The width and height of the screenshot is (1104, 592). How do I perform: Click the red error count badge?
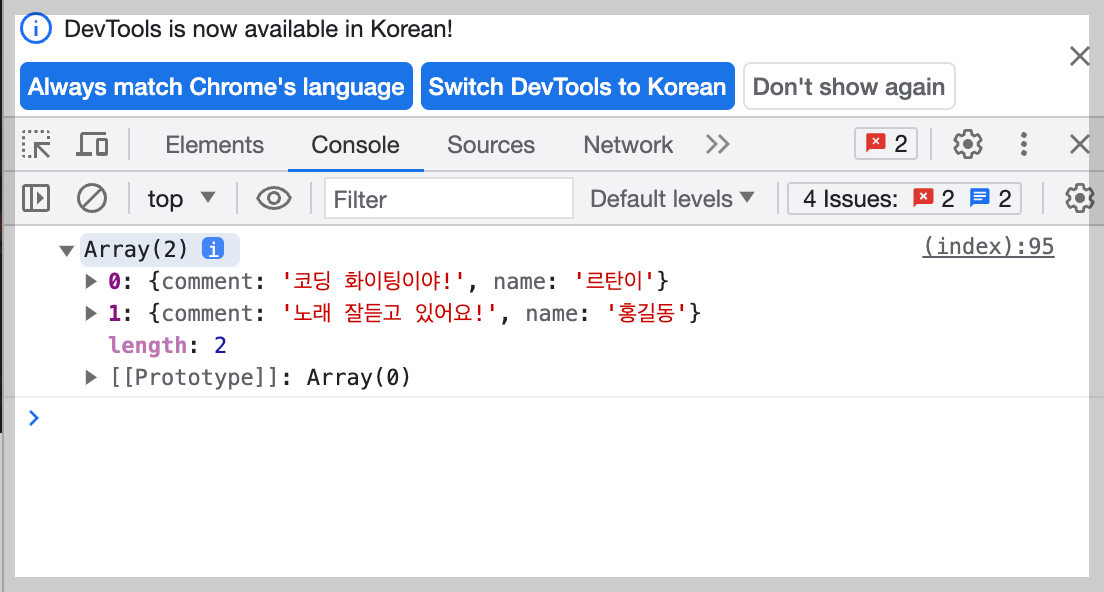pyautogui.click(x=886, y=144)
